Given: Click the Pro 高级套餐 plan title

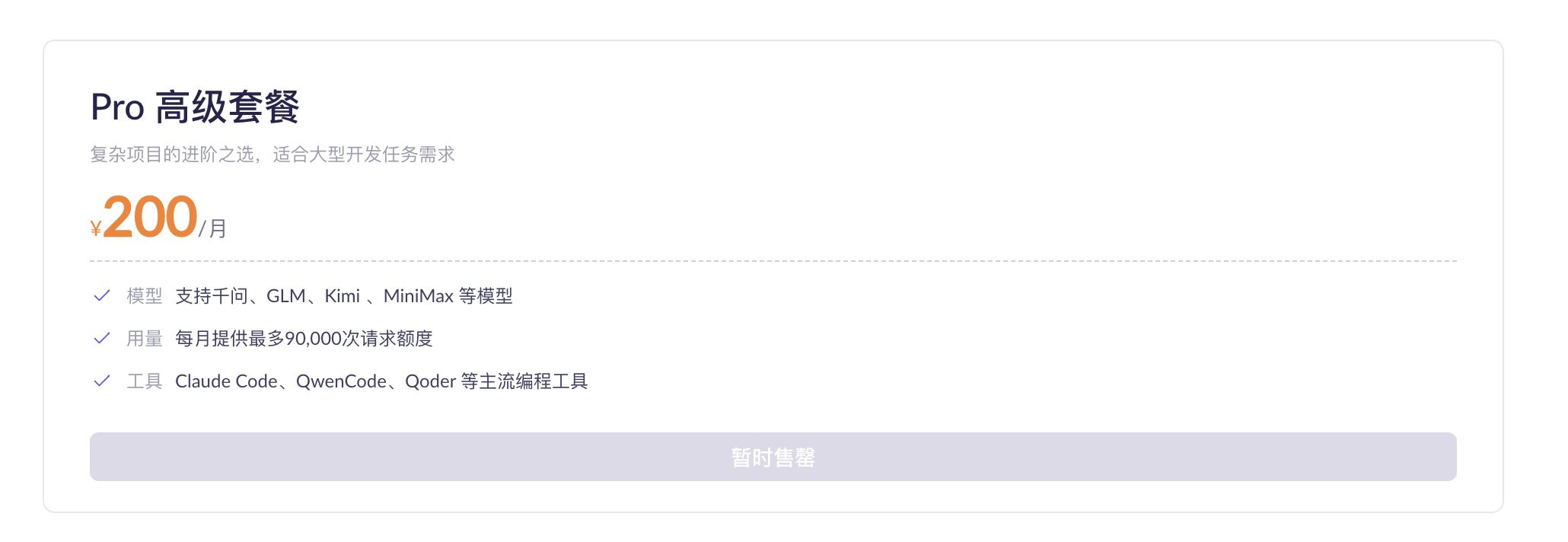Looking at the screenshot, I should (195, 107).
